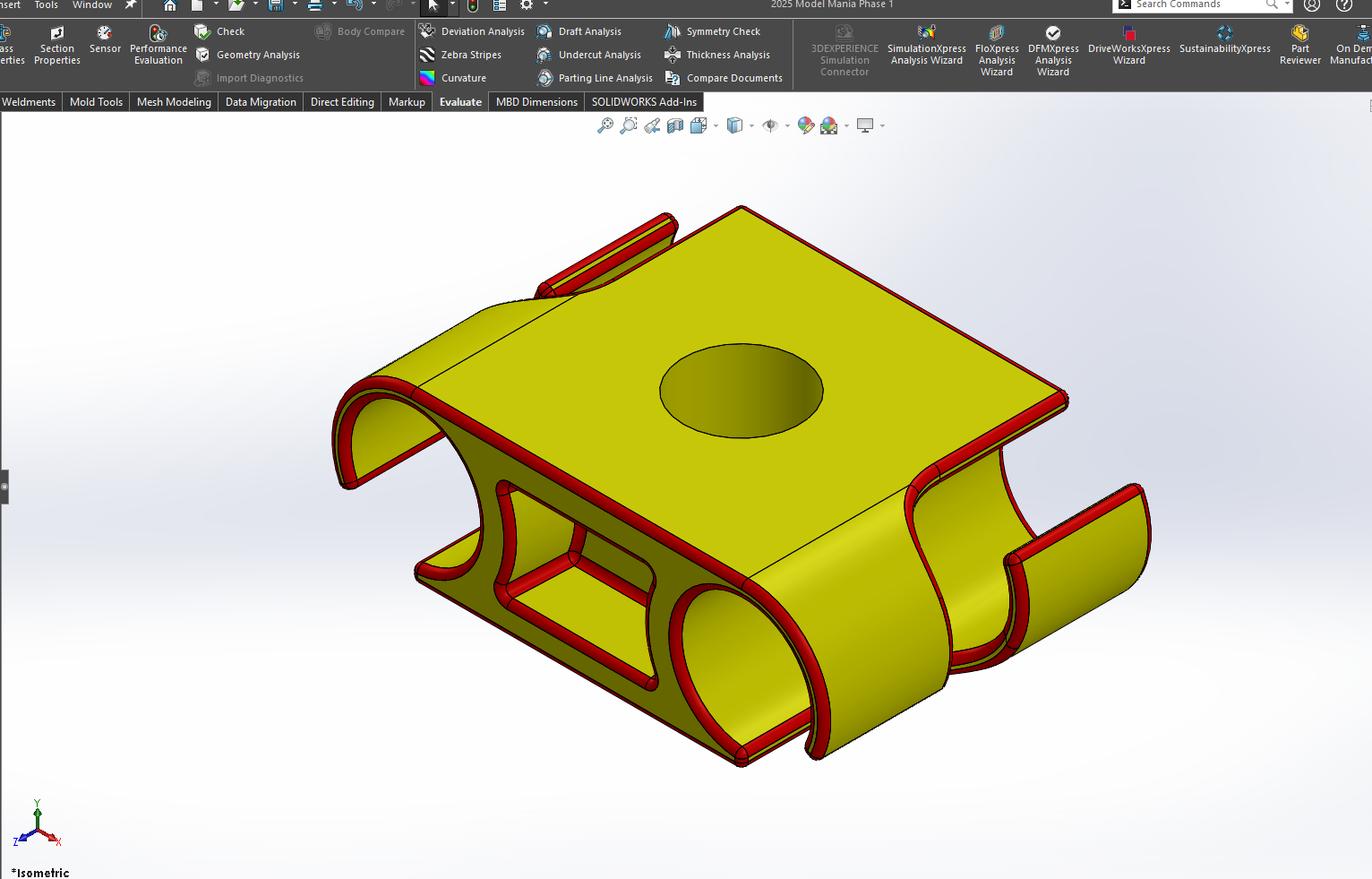Click Zoom to Area icon
This screenshot has height=879, width=1372.
point(629,125)
